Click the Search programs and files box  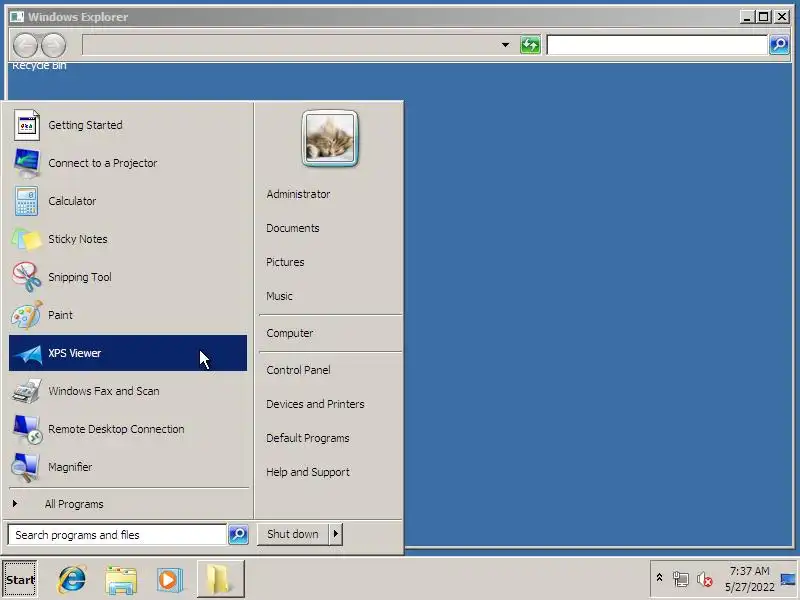pos(117,535)
